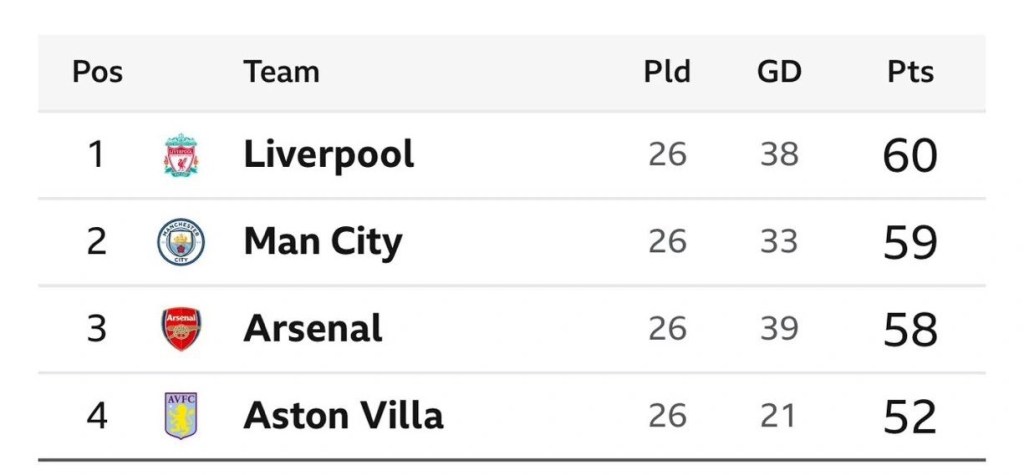This screenshot has height=475, width=1024.
Task: Sort by the GD column header
Action: (779, 72)
